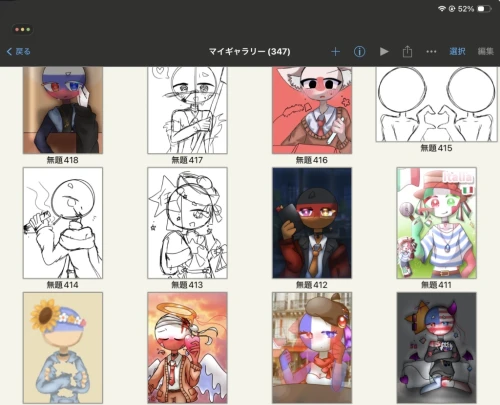Start slideshow with the play icon
This screenshot has height=405, width=500.
click(384, 51)
